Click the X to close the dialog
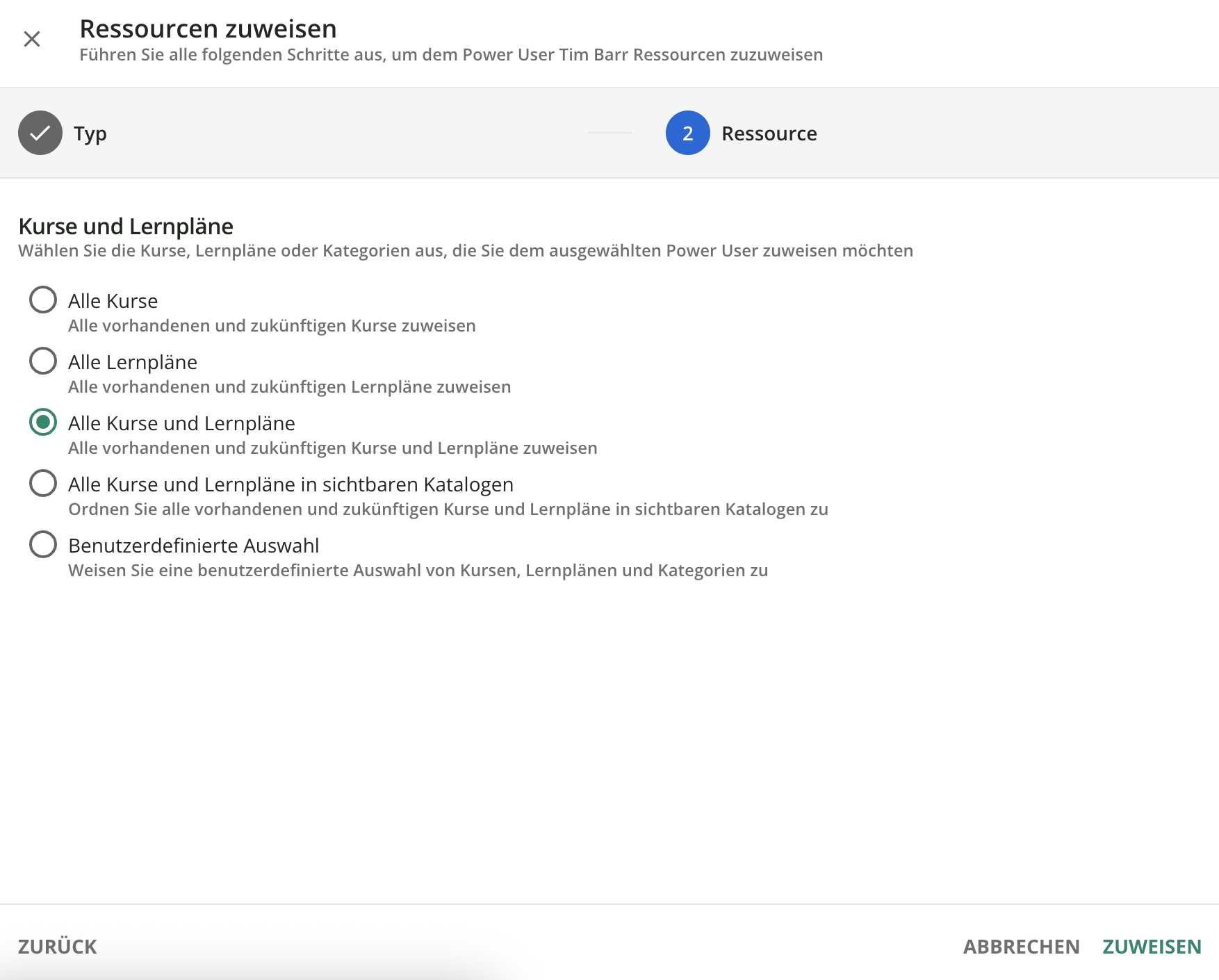1219x980 pixels. (x=32, y=39)
